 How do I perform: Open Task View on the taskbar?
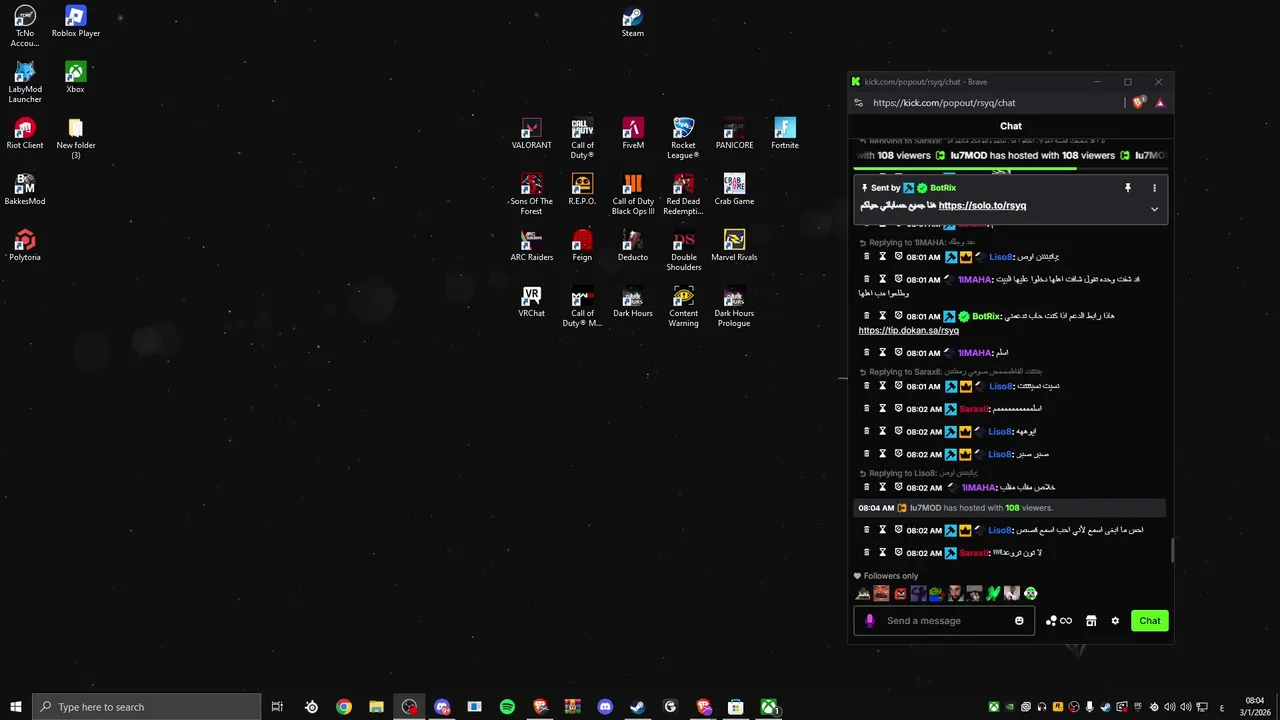click(278, 707)
